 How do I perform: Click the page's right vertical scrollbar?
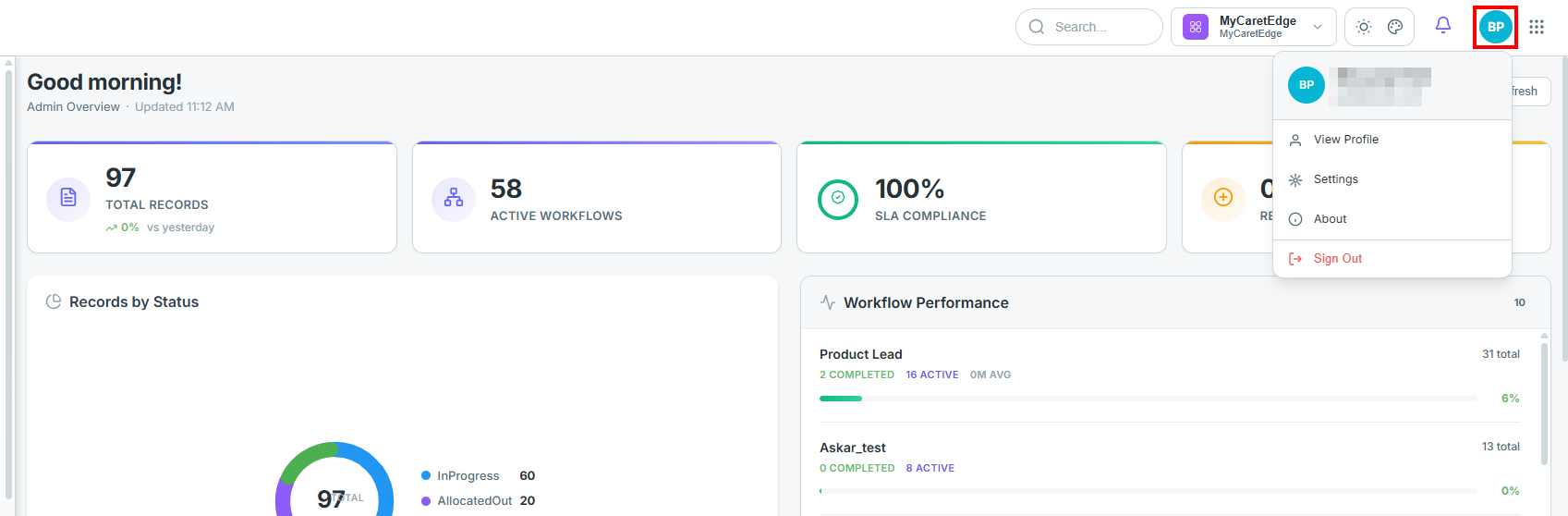tap(1563, 208)
